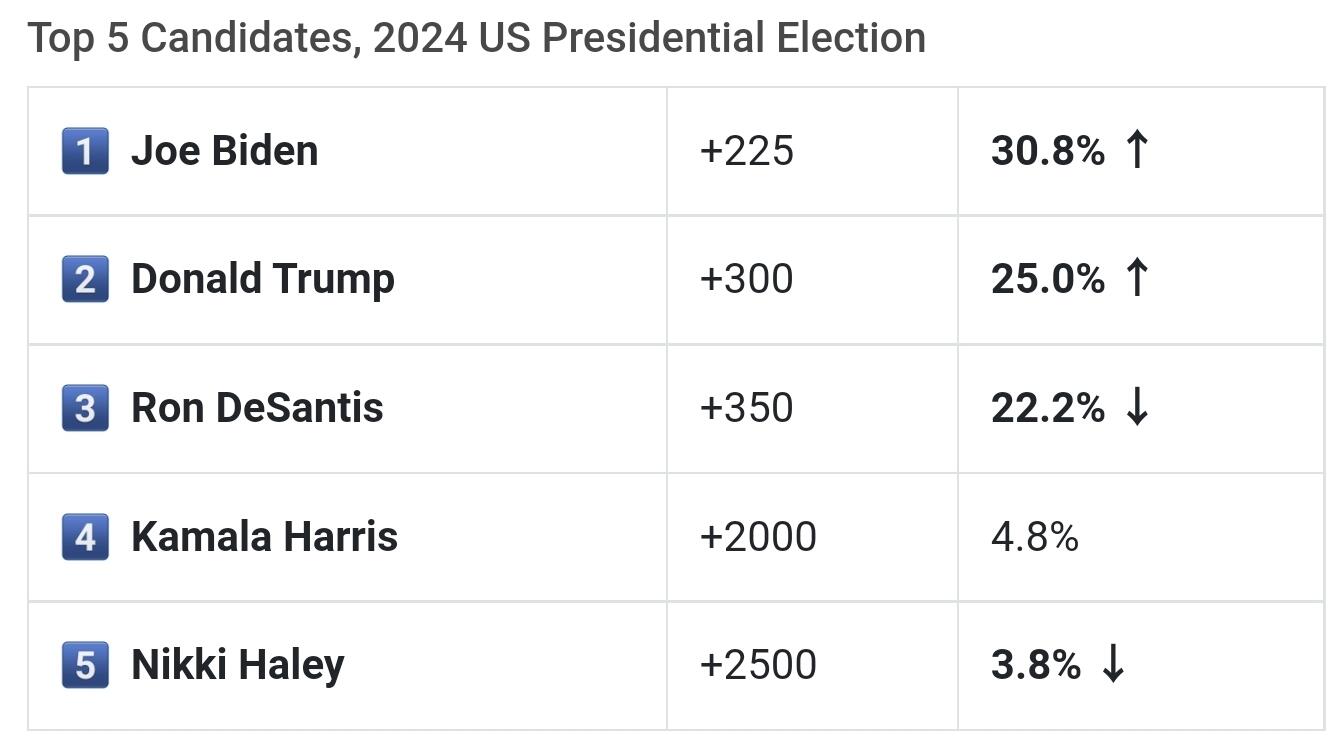The width and height of the screenshot is (1338, 741).
Task: Click the number 3 rank badge
Action: pos(85,408)
